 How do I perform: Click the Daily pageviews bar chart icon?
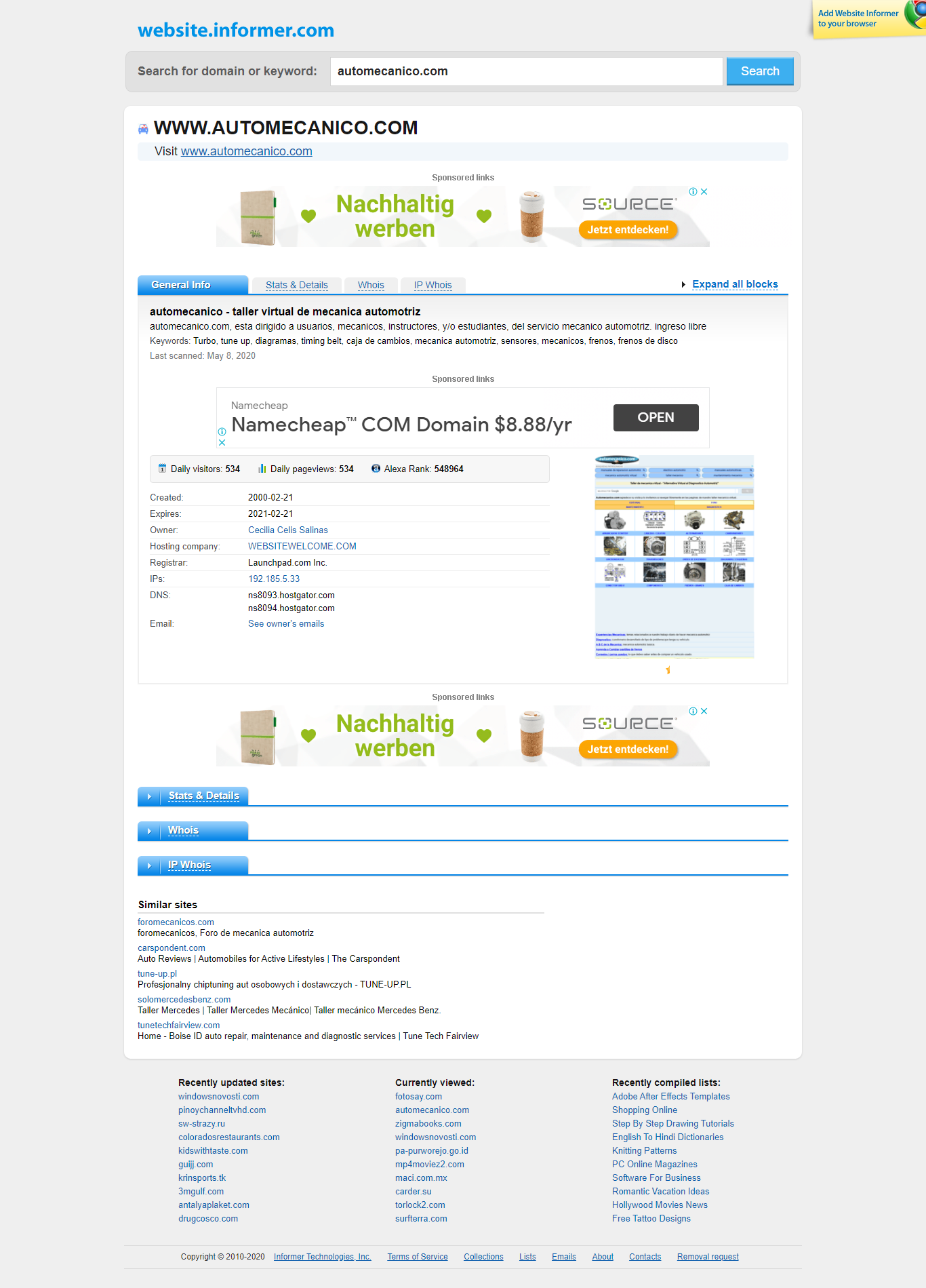point(262,469)
